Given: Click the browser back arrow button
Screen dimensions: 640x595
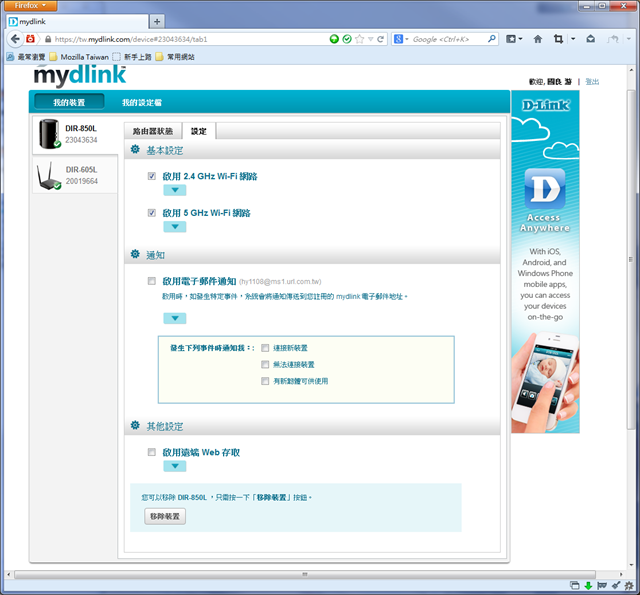Looking at the screenshot, I should pos(15,39).
